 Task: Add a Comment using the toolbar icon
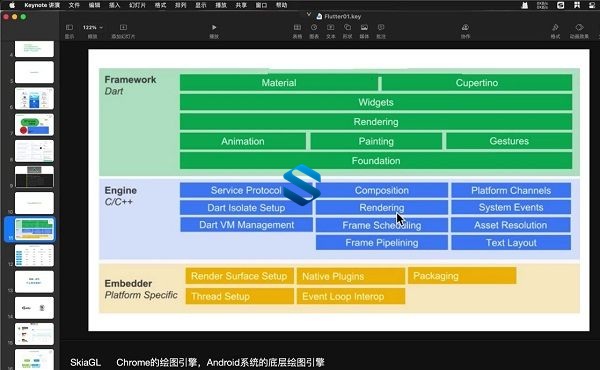point(381,28)
